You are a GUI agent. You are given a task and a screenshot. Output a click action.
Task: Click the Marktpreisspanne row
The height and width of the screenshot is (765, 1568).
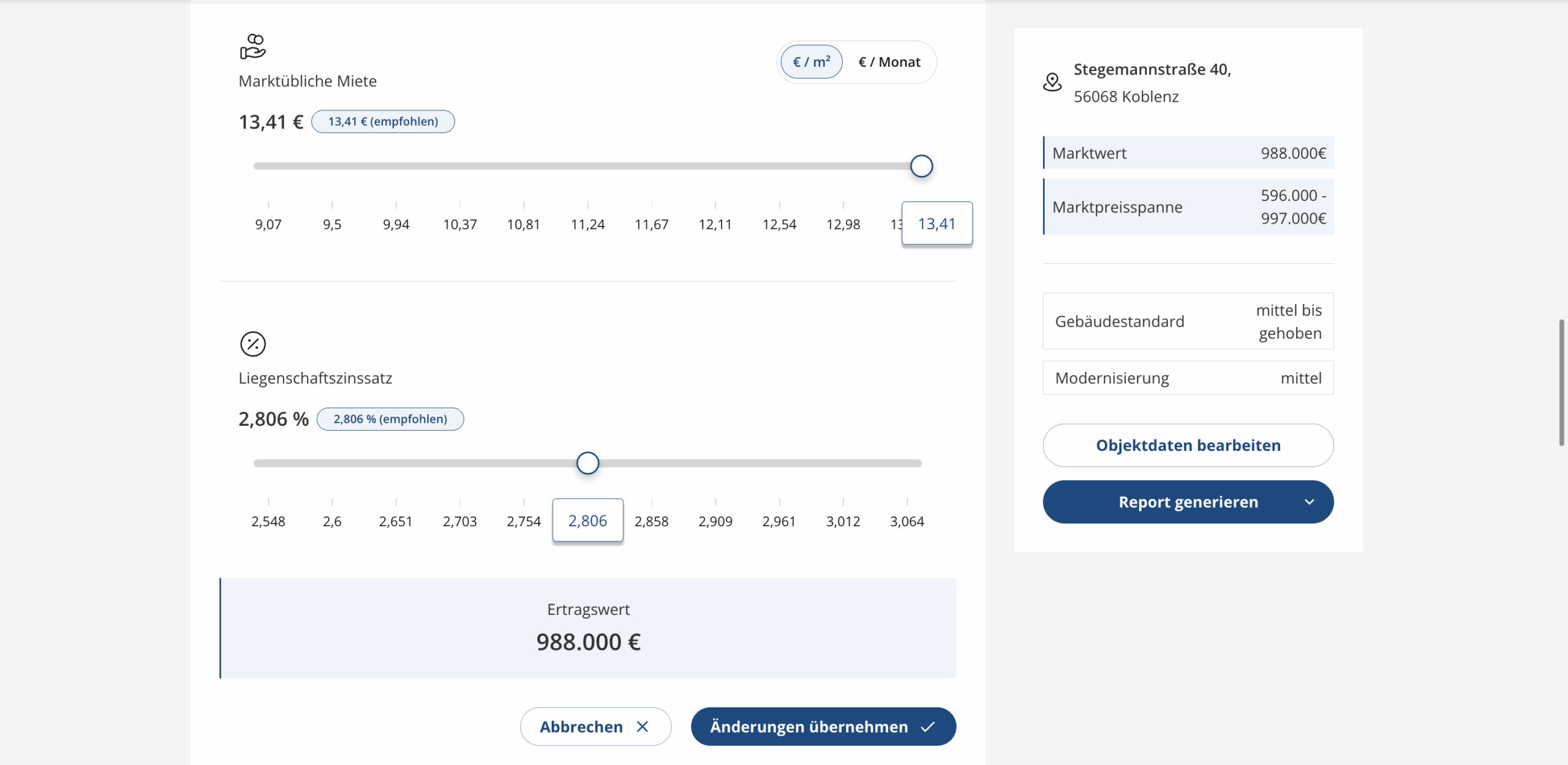point(1188,206)
